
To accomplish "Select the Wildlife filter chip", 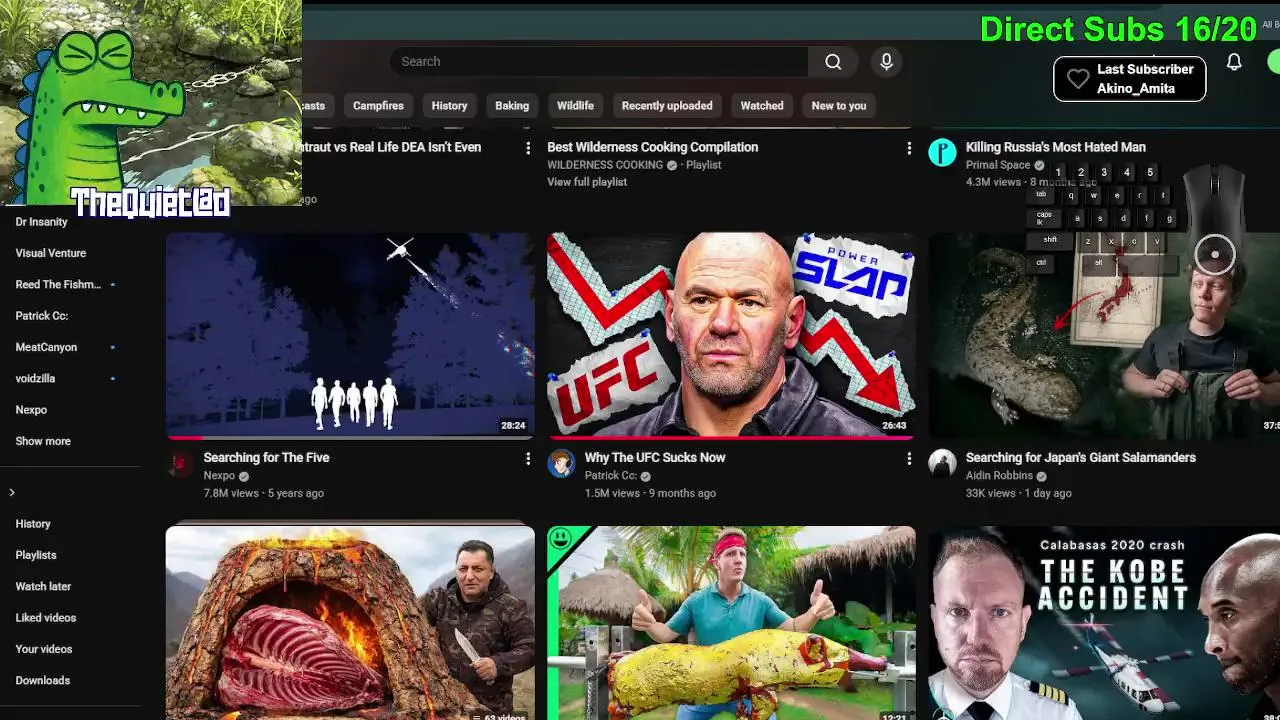I will [575, 106].
